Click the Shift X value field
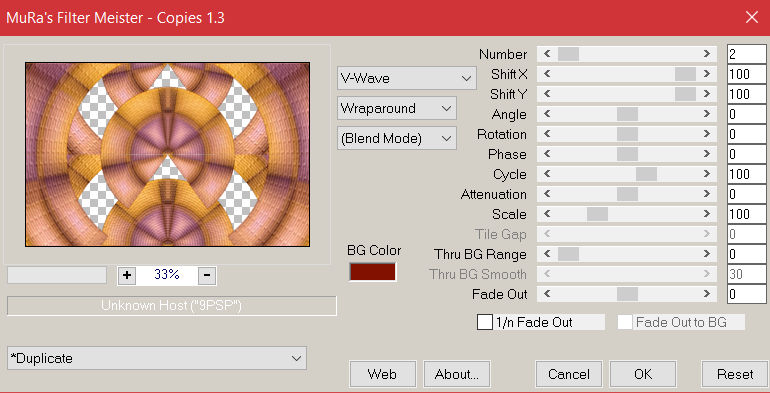Screen dimensions: 770x393 tap(746, 74)
